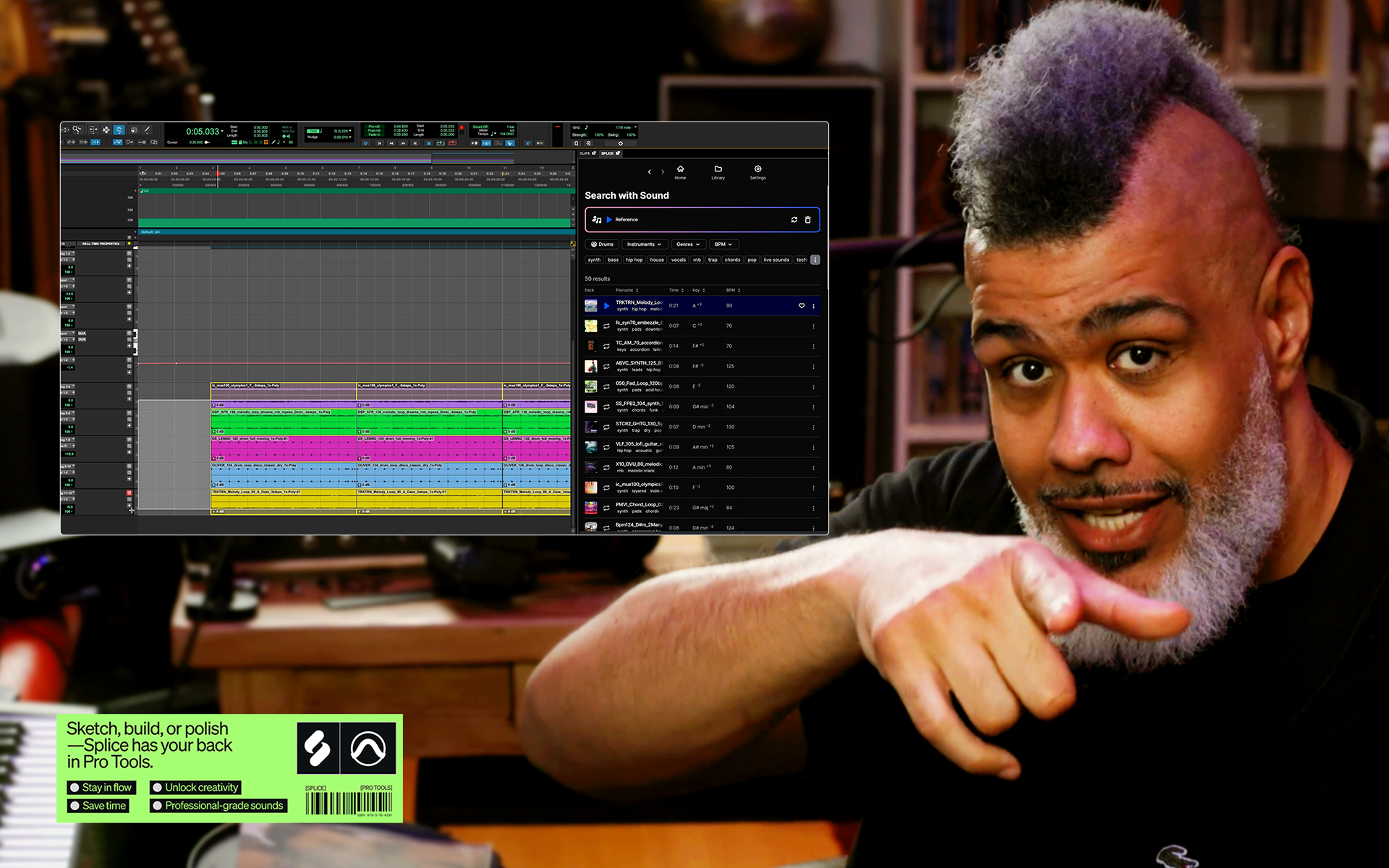Viewport: 1389px width, 868px height.
Task: Toggle loop icon on TC_AM_70_accordion row
Action: [x=607, y=346]
